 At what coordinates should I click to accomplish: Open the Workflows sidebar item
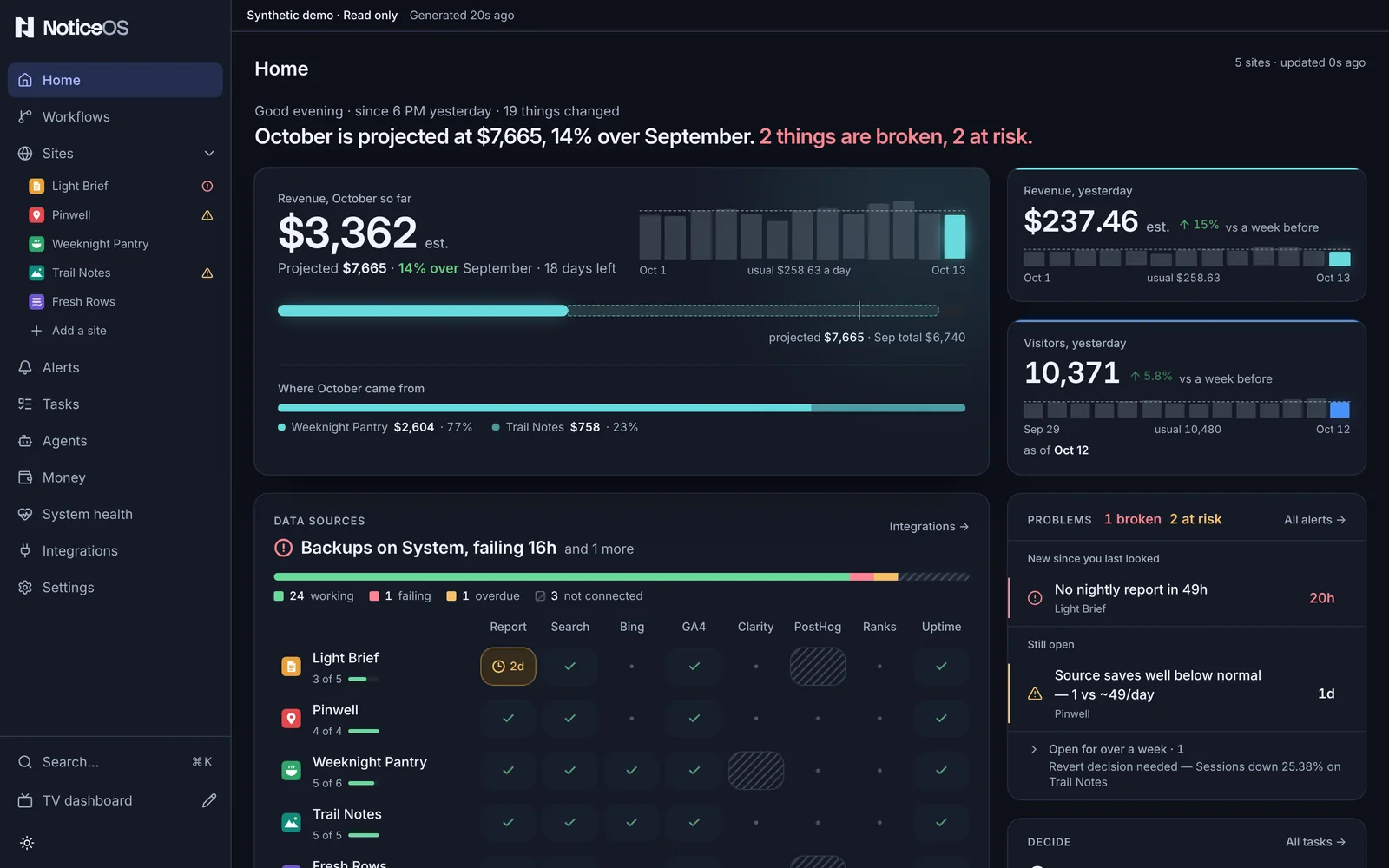[x=115, y=116]
